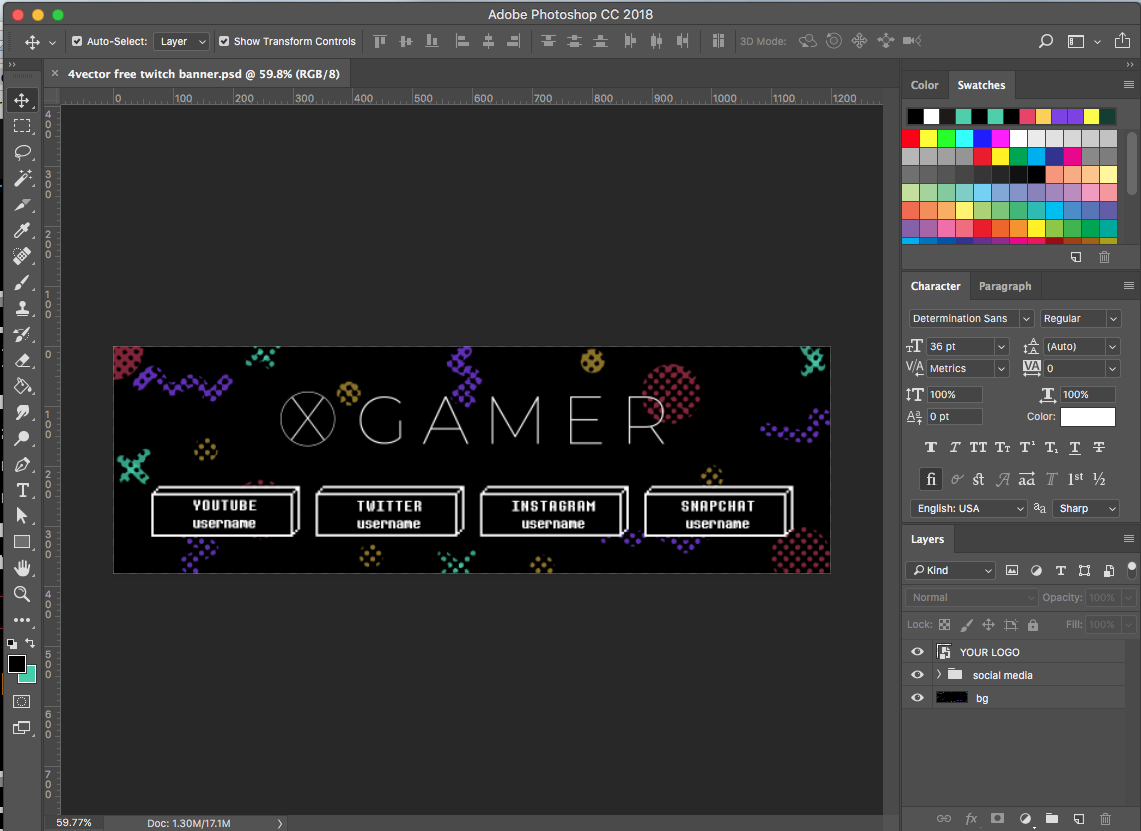This screenshot has height=831, width=1141.
Task: Select the Eyedropper tool
Action: coord(22,231)
